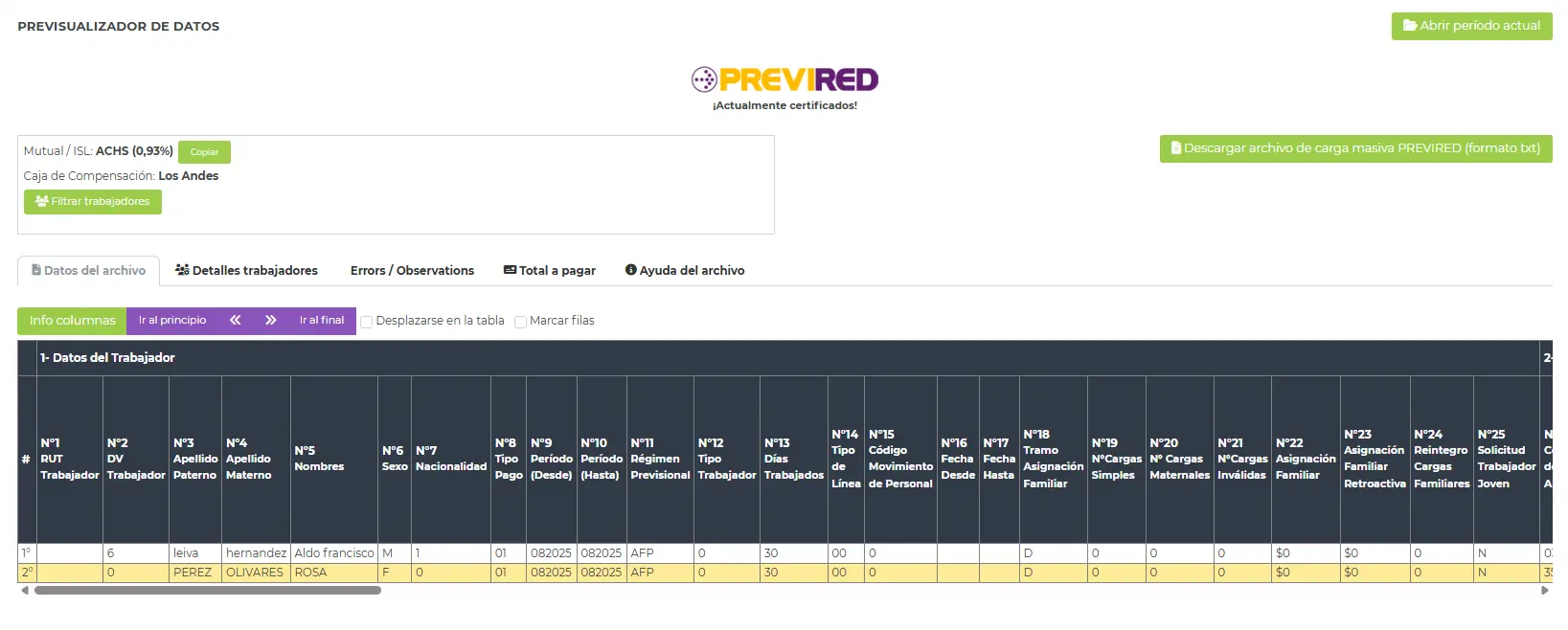The image size is (1568, 630).
Task: Show Info columnas details
Action: point(72,321)
